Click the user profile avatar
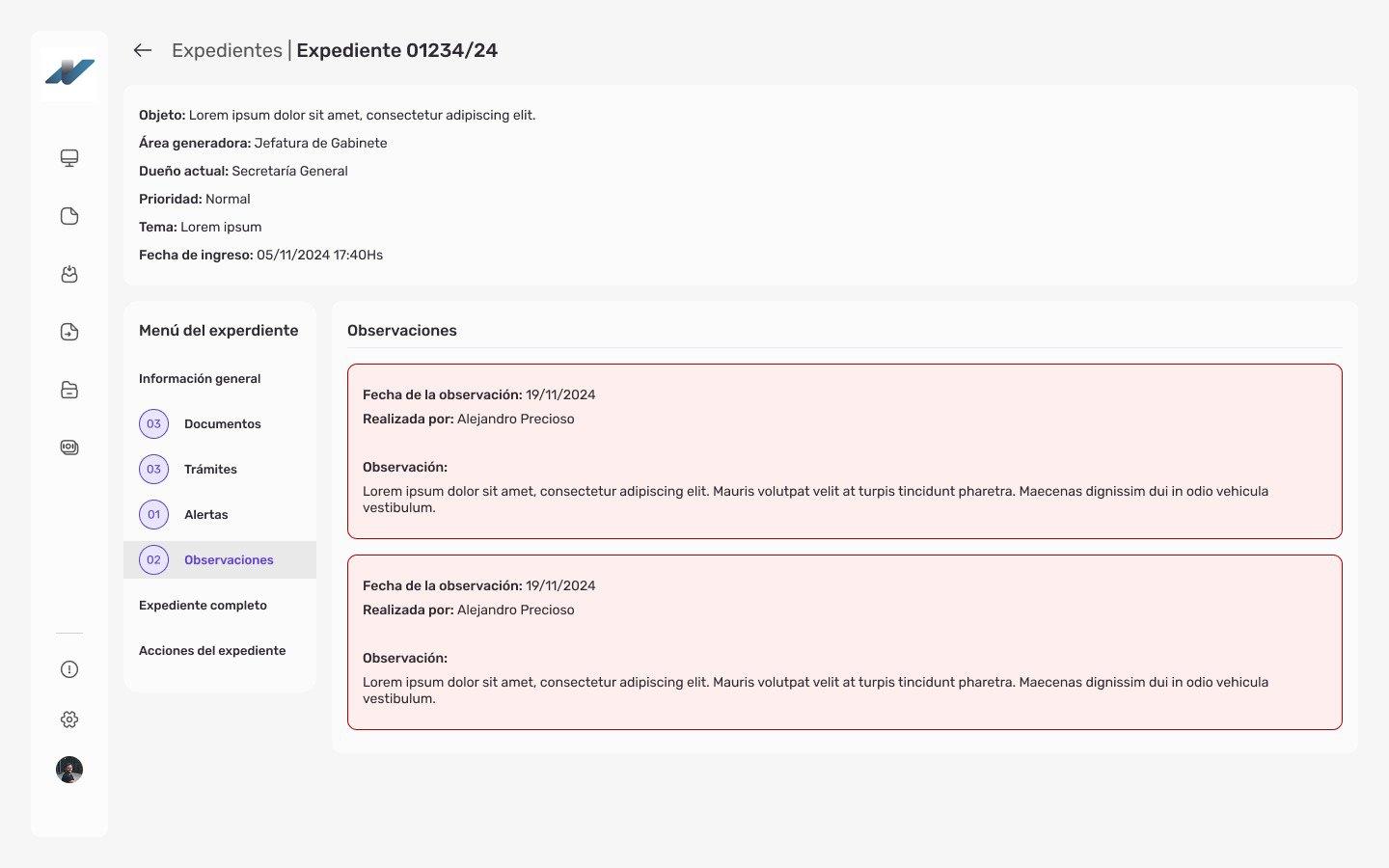 coord(69,770)
